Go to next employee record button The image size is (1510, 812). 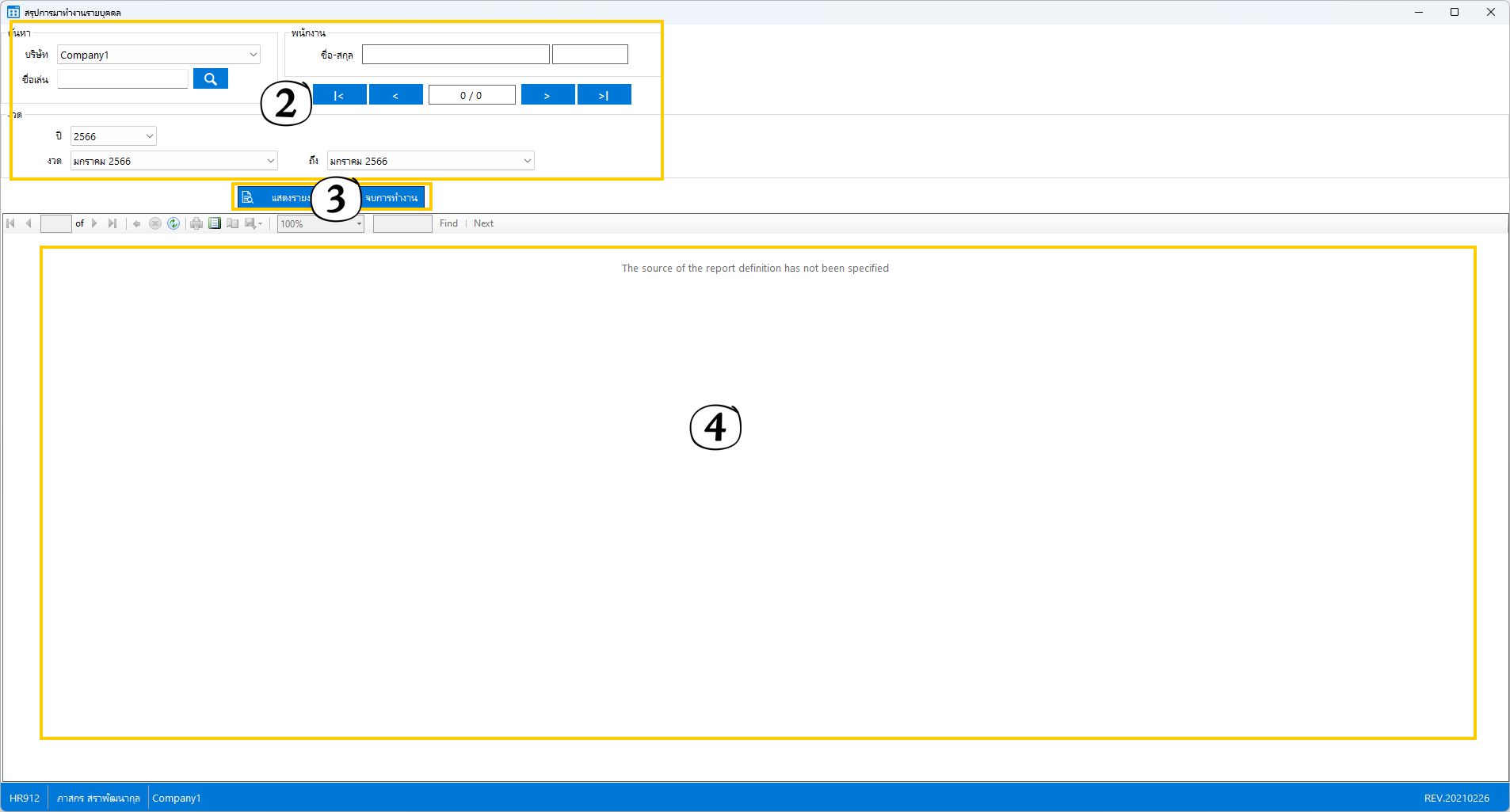(547, 95)
